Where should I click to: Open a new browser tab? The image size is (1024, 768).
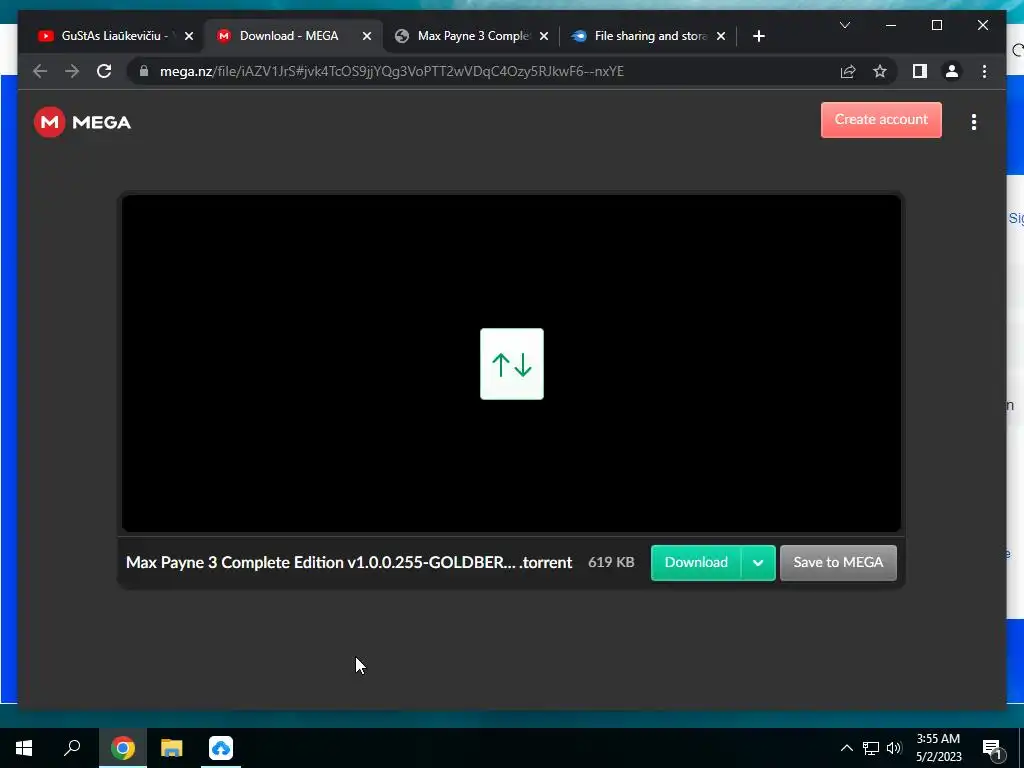758,36
